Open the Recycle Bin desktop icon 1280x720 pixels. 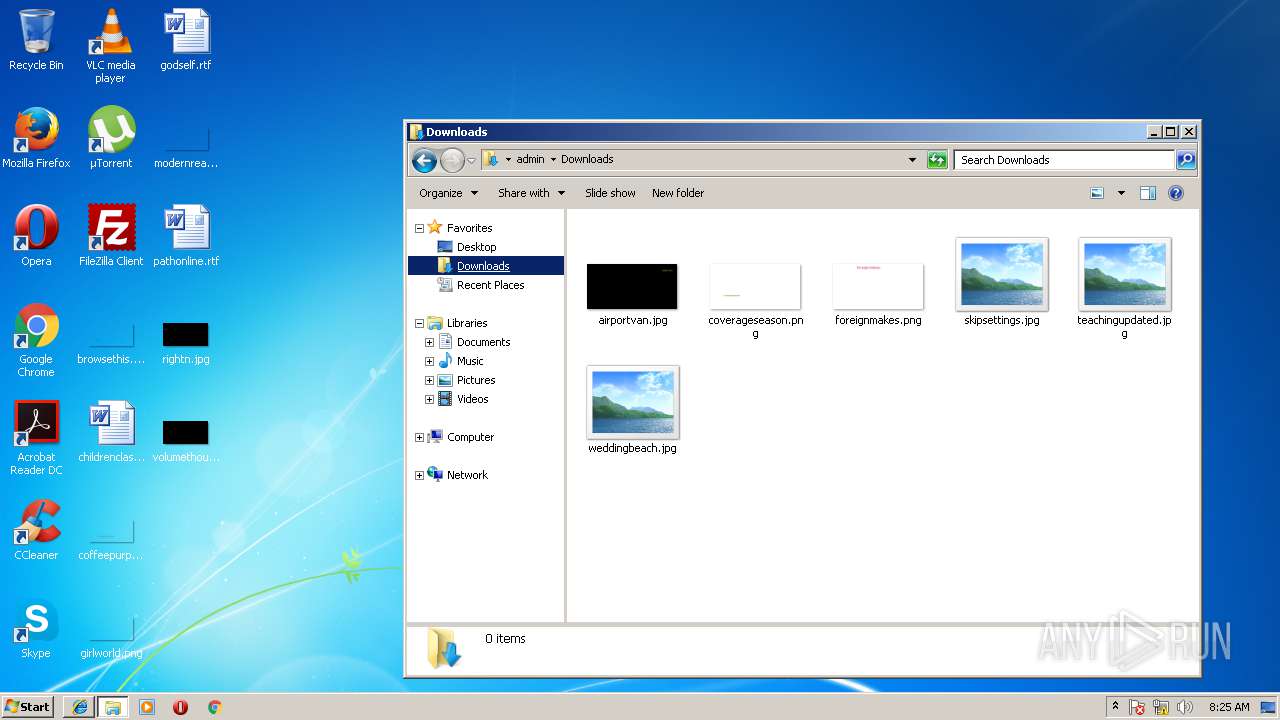36,40
